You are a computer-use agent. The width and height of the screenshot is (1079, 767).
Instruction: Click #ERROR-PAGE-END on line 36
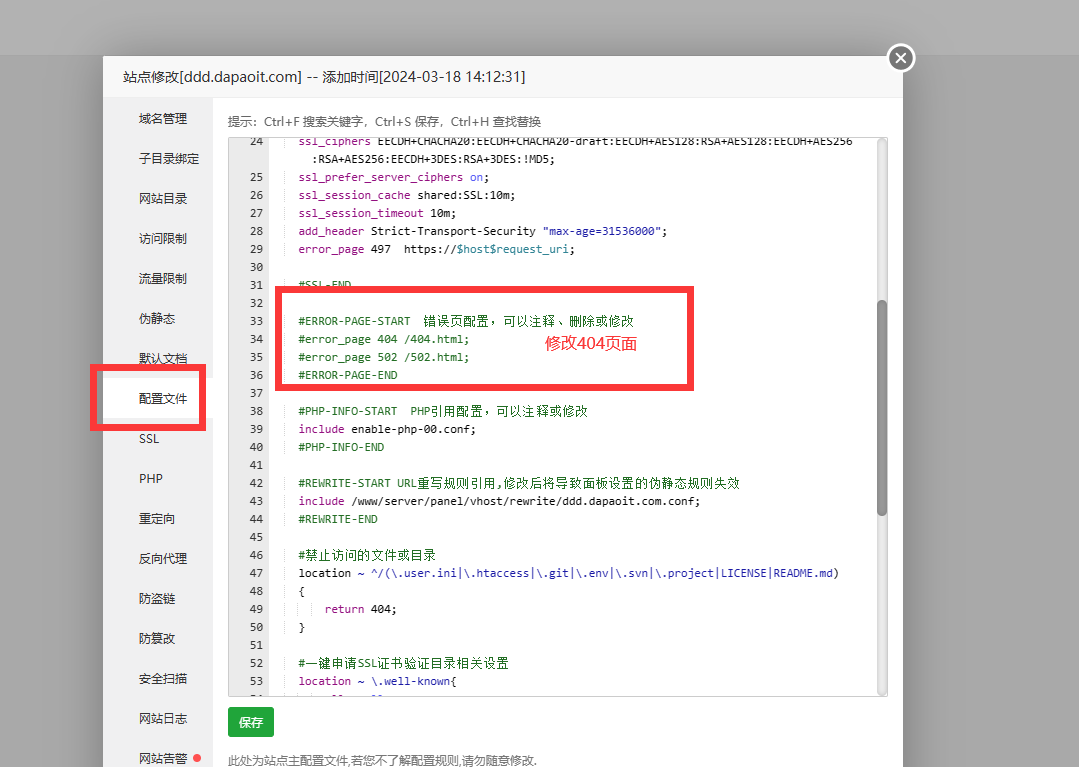pyautogui.click(x=348, y=375)
